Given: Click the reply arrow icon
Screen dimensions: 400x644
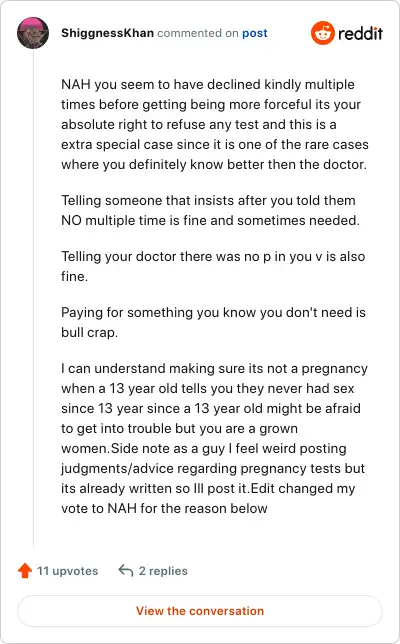Looking at the screenshot, I should pos(126,570).
